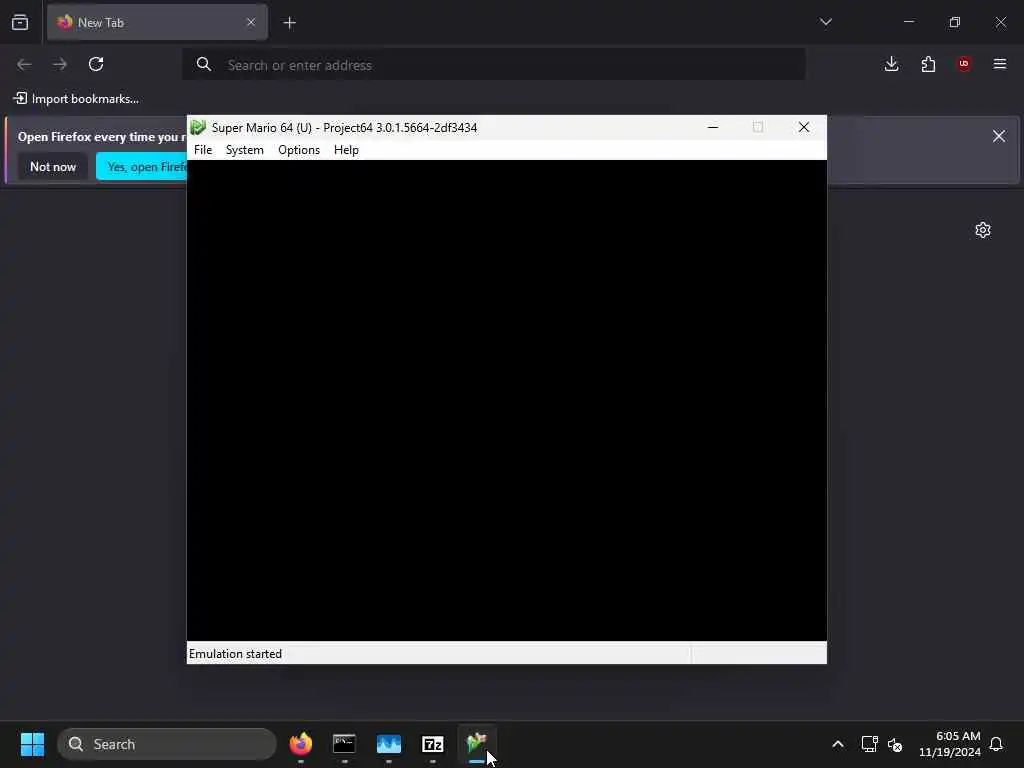The image size is (1024, 768).
Task: Open the Firefox extensions puzzle icon
Action: [928, 64]
